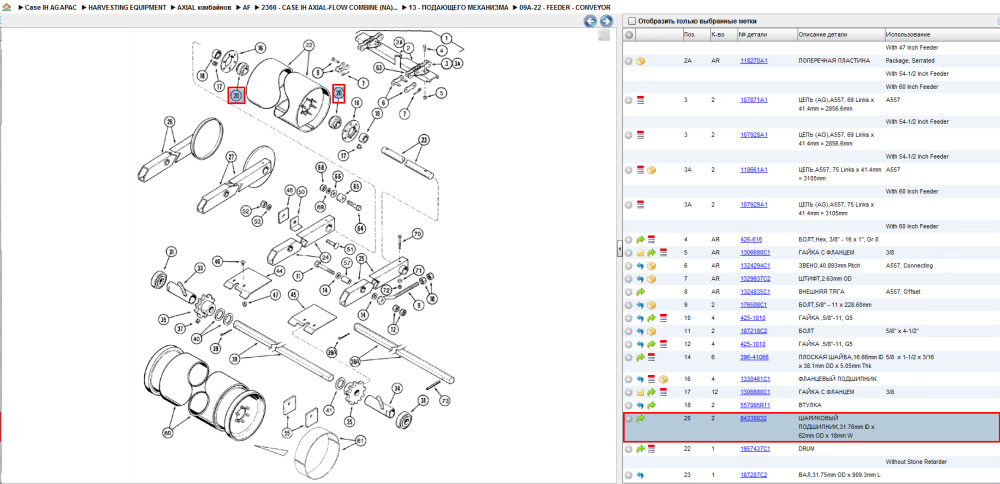
Task: Open part number link 426-616
Action: (751, 240)
